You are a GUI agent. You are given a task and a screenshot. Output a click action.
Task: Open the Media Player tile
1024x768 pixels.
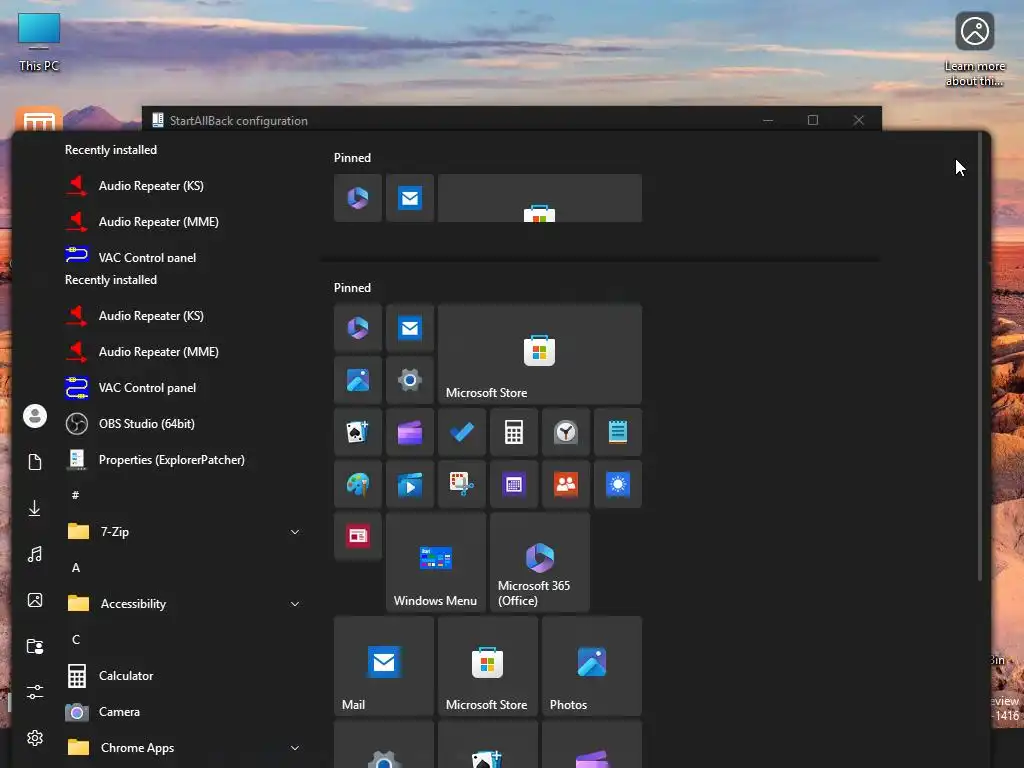(409, 484)
